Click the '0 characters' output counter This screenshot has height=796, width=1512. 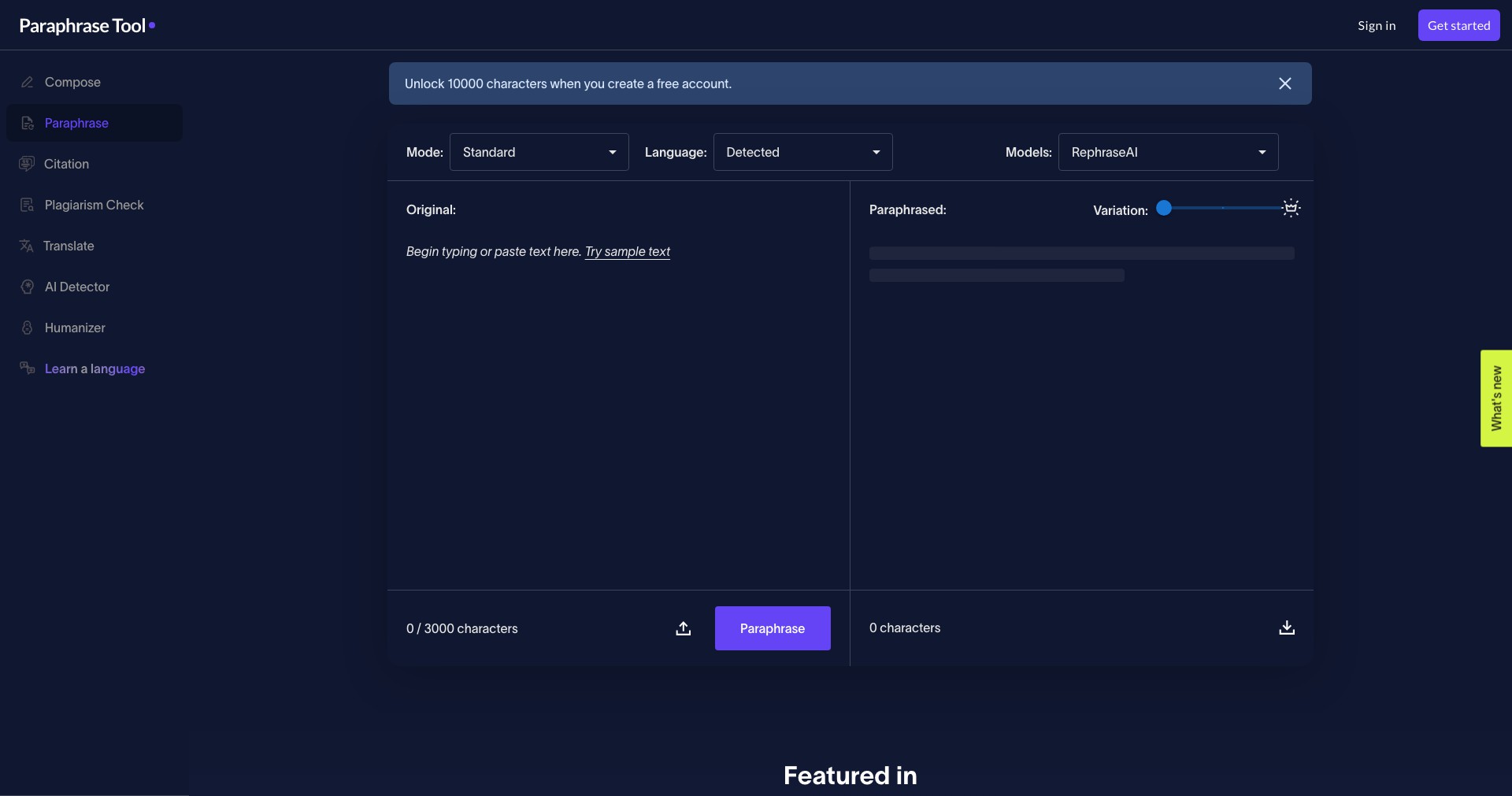pyautogui.click(x=905, y=628)
